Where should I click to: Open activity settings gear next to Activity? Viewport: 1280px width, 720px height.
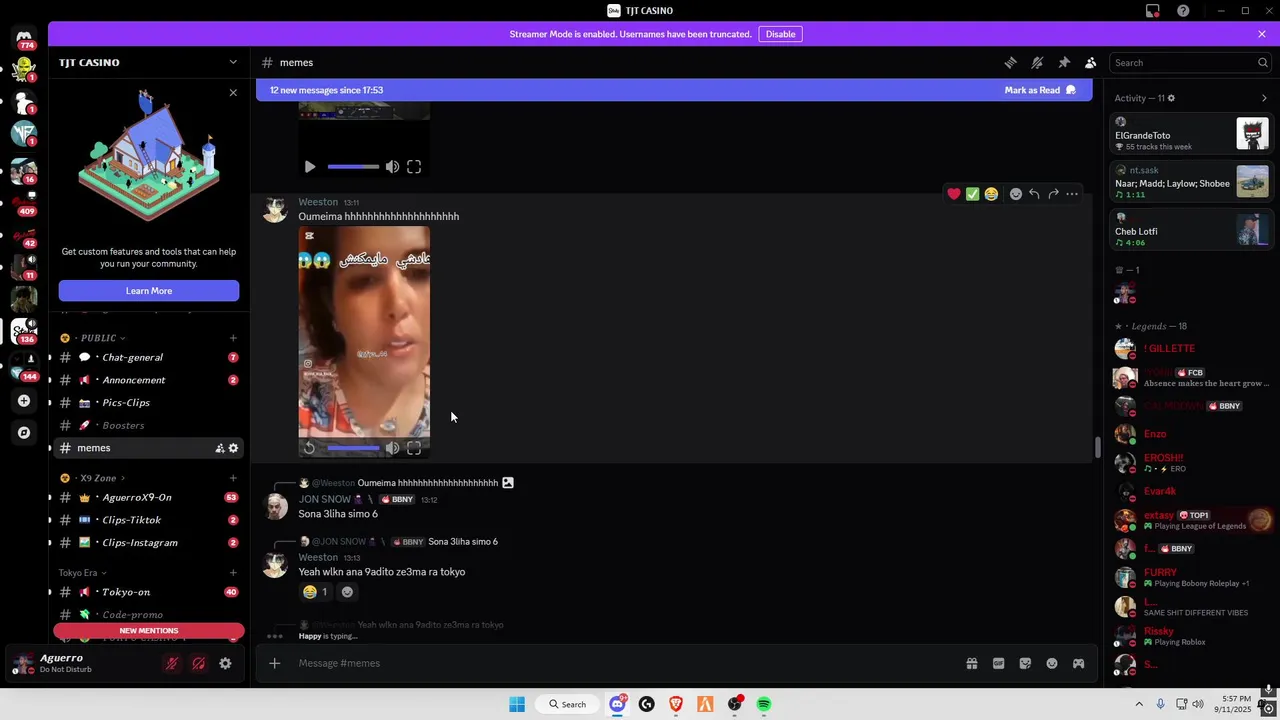pos(1171,98)
